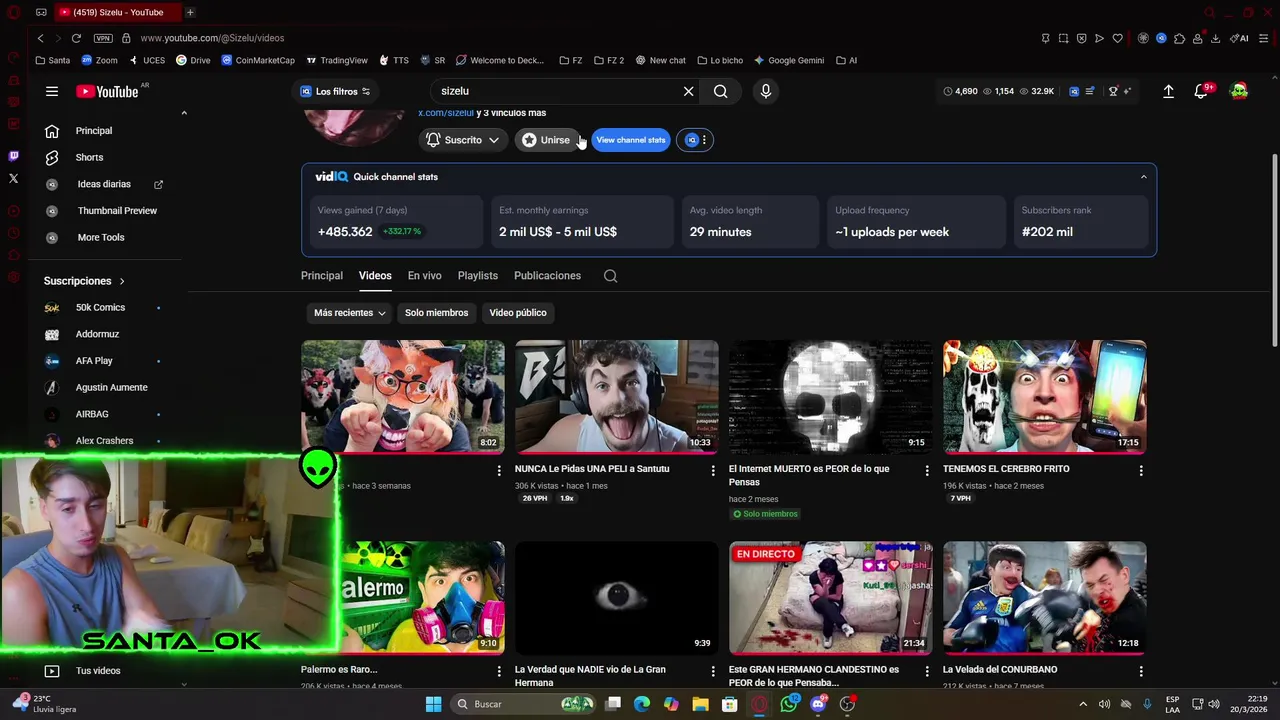Open the vidIQ 'Los filtros' button
The image size is (1280, 720).
pyautogui.click(x=335, y=91)
